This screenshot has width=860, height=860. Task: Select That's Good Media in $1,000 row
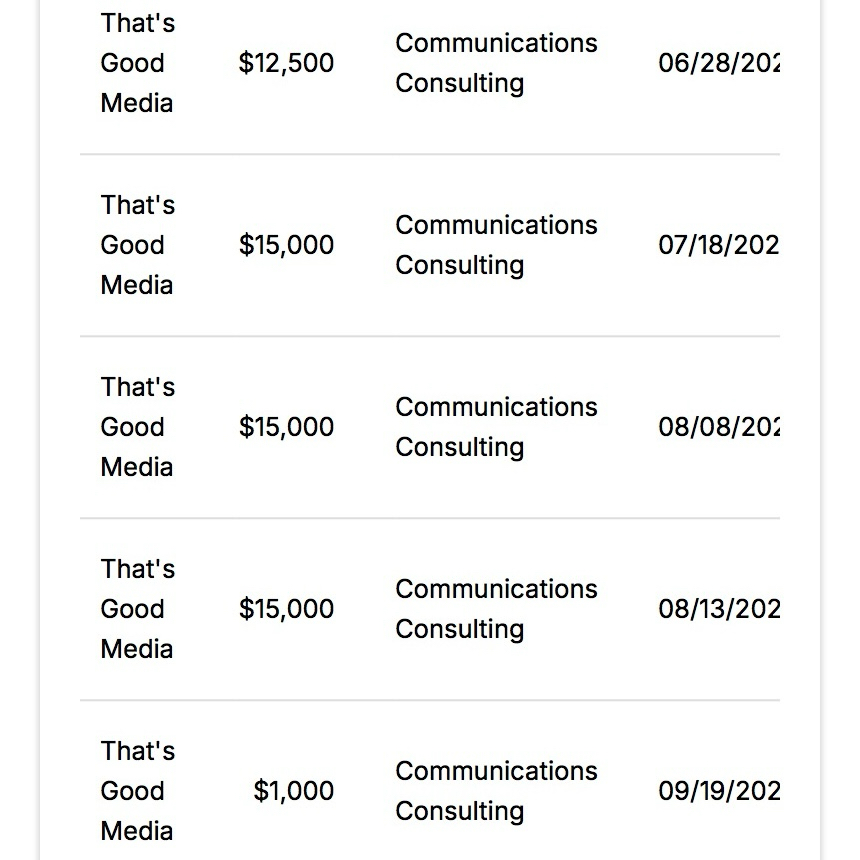point(137,791)
